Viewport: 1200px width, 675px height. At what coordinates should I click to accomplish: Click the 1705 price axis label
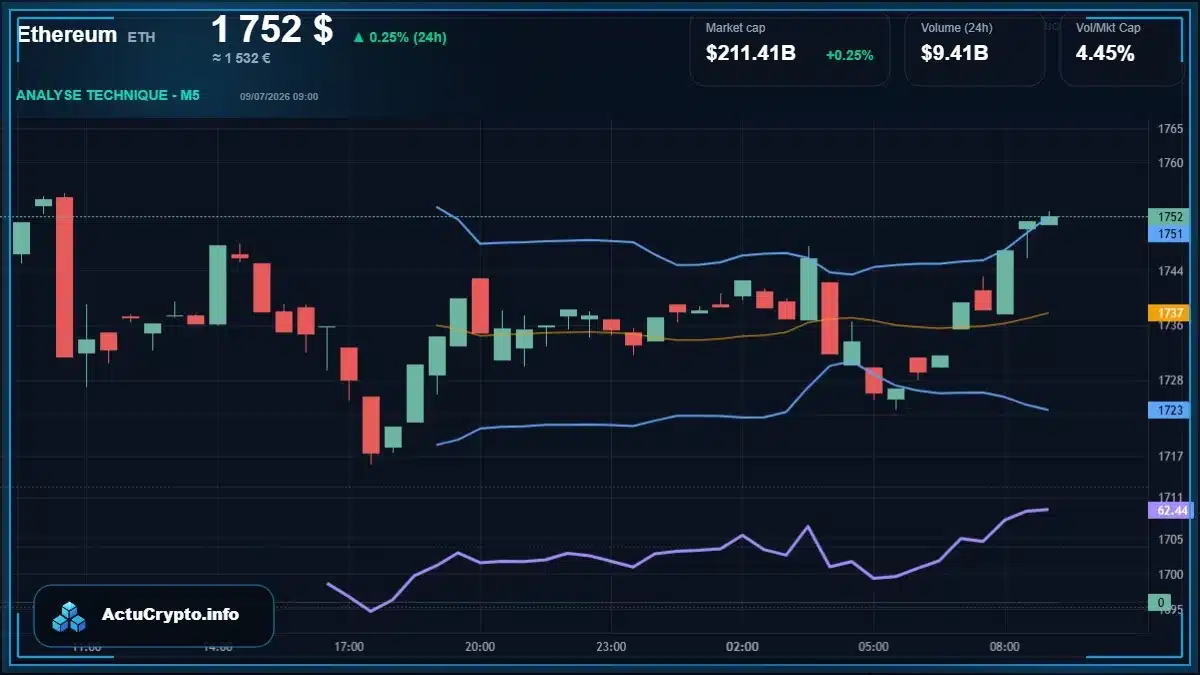point(1170,539)
